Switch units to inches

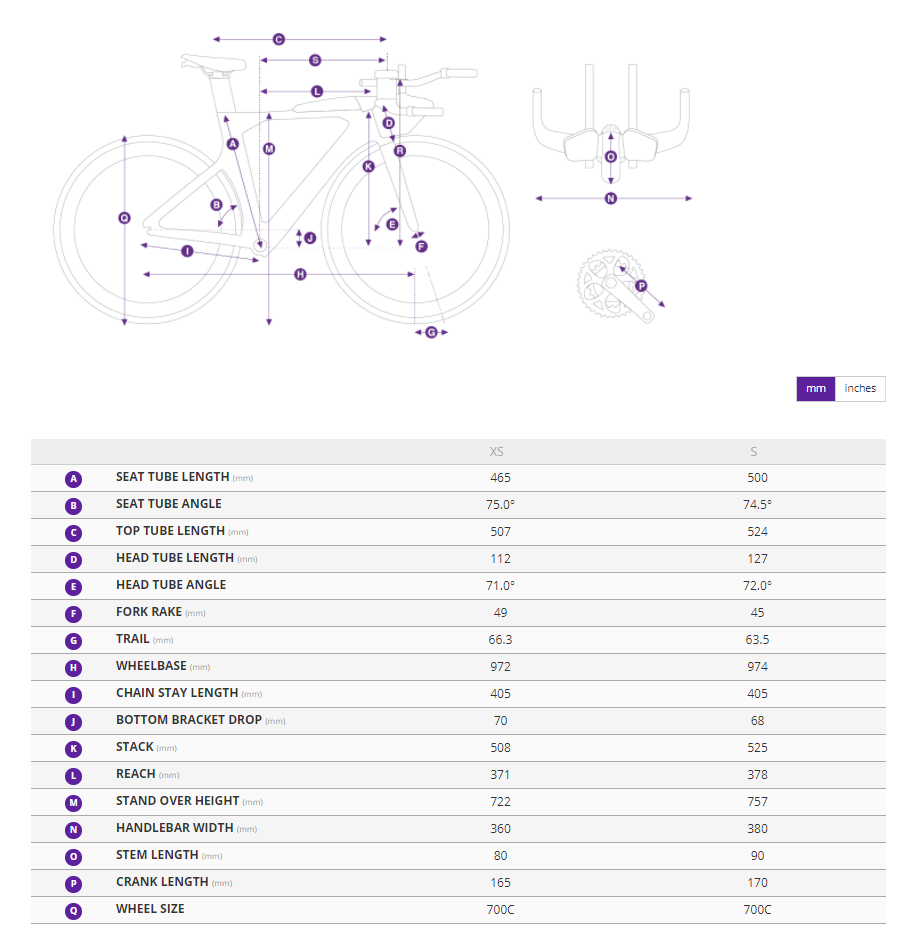pyautogui.click(x=860, y=389)
